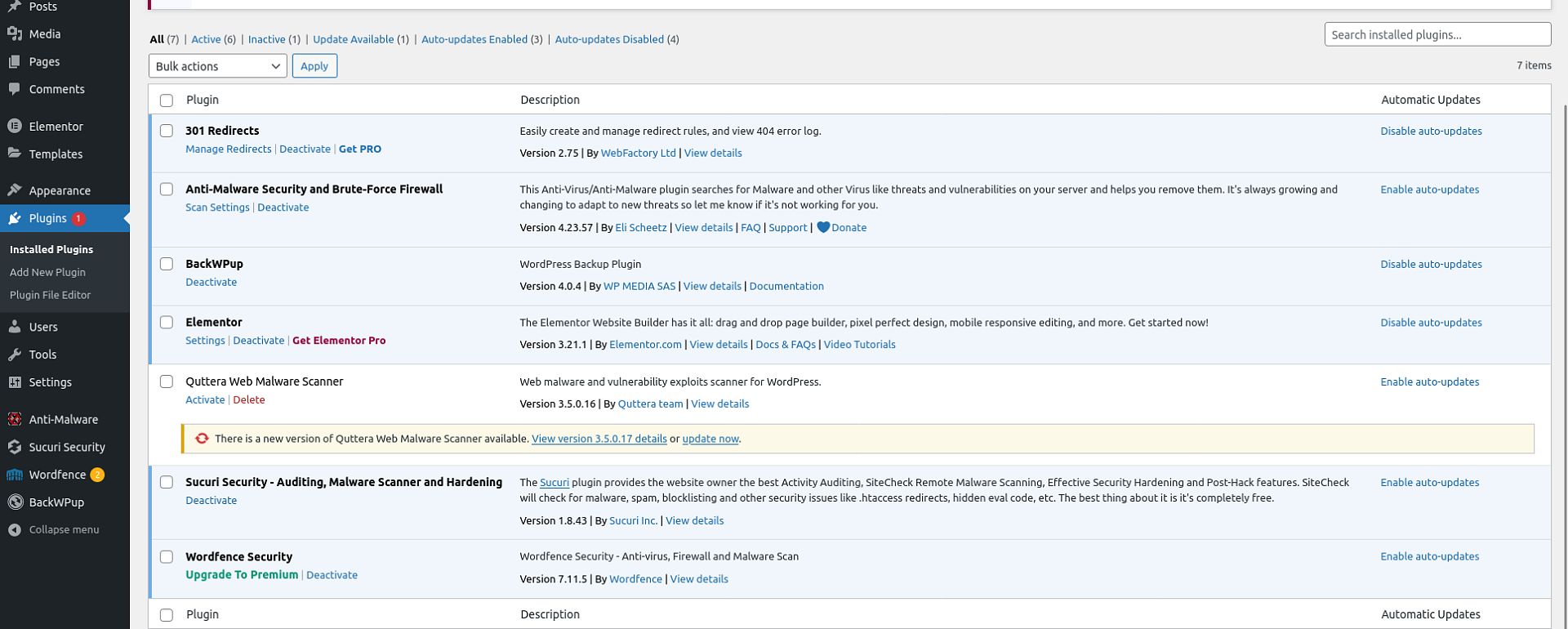Click the Tools wrench icon

(15, 355)
